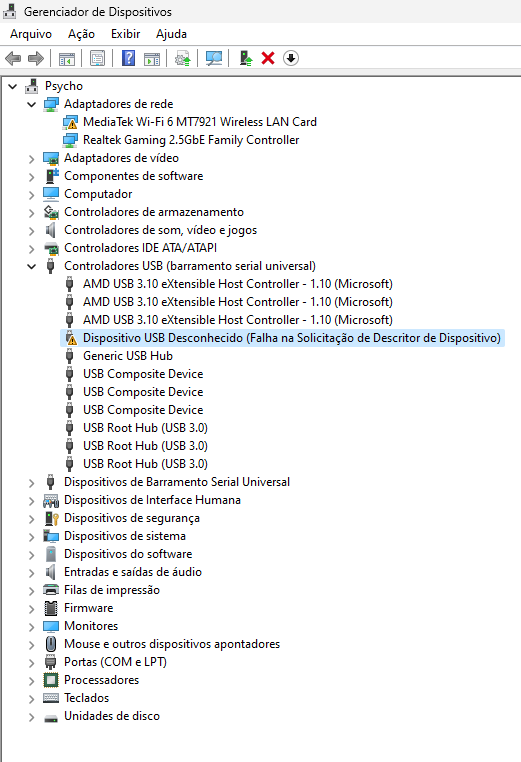The height and width of the screenshot is (762, 521).
Task: Click the round download arrow icon
Action: click(x=291, y=58)
